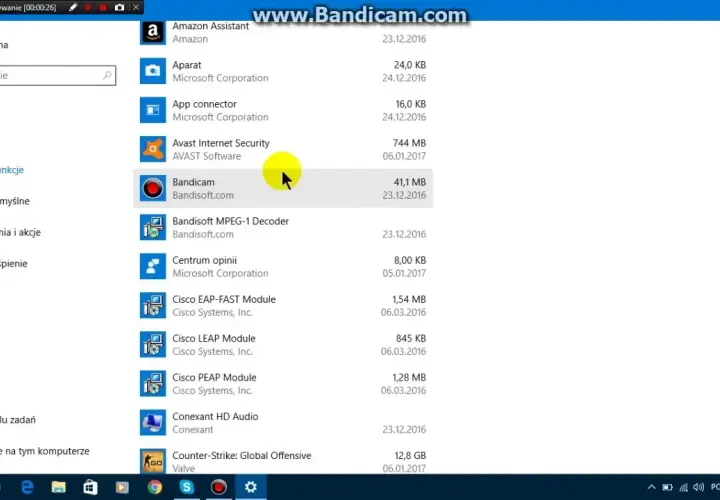This screenshot has height=500, width=720.
Task: Click the Conexant HD Audio icon
Action: [x=153, y=422]
